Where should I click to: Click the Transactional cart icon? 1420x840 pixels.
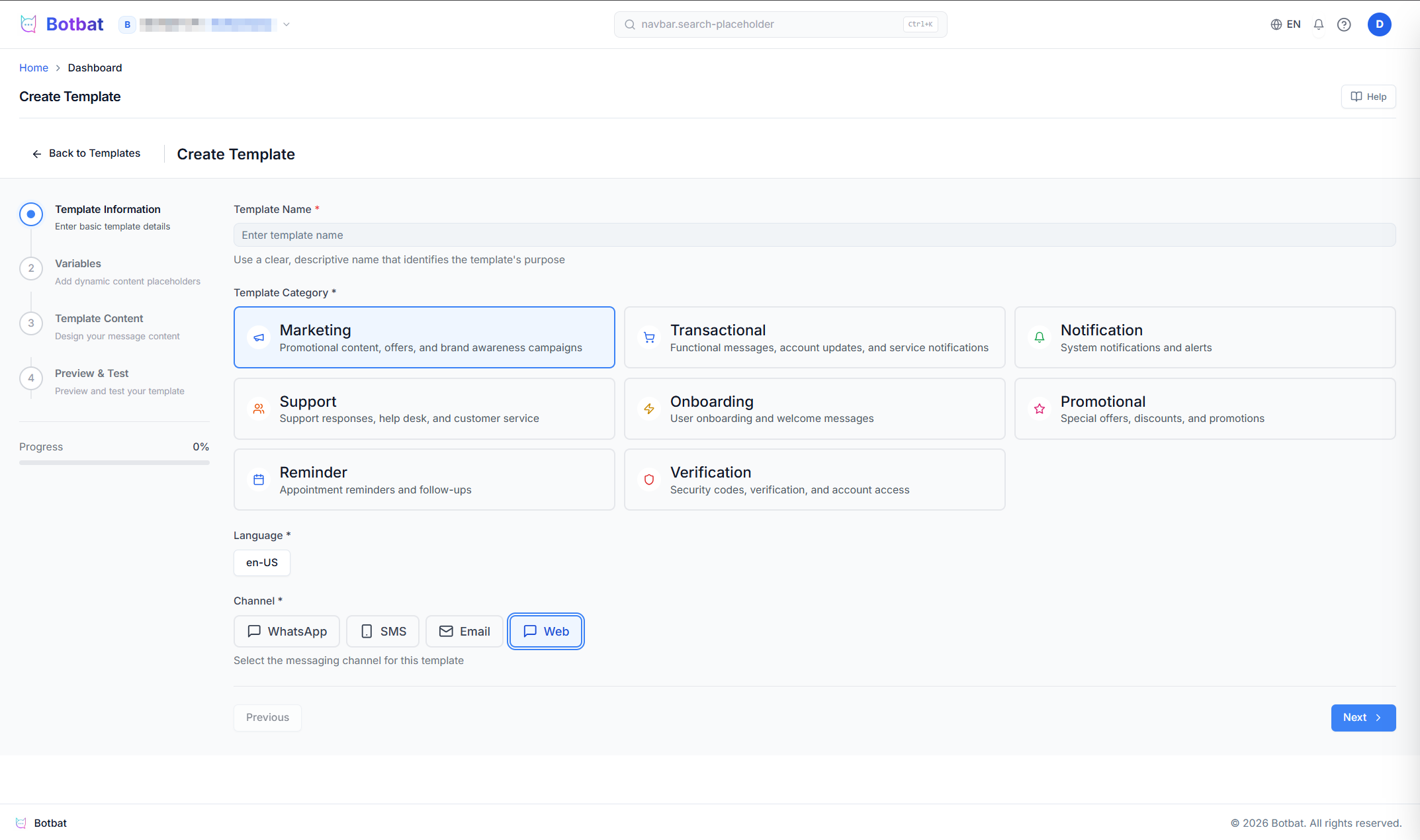[x=649, y=337]
